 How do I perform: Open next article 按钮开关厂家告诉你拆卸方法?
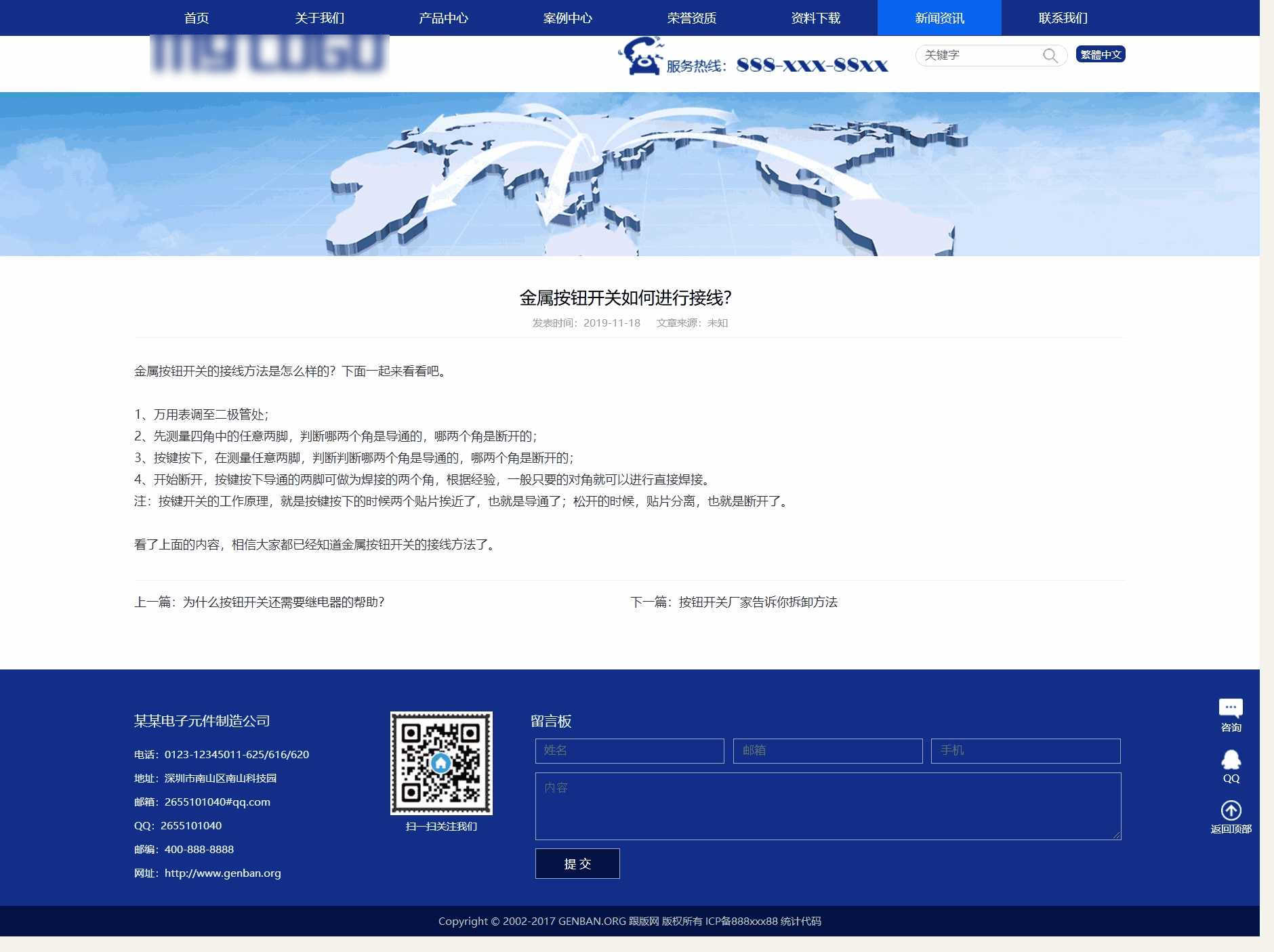[758, 602]
